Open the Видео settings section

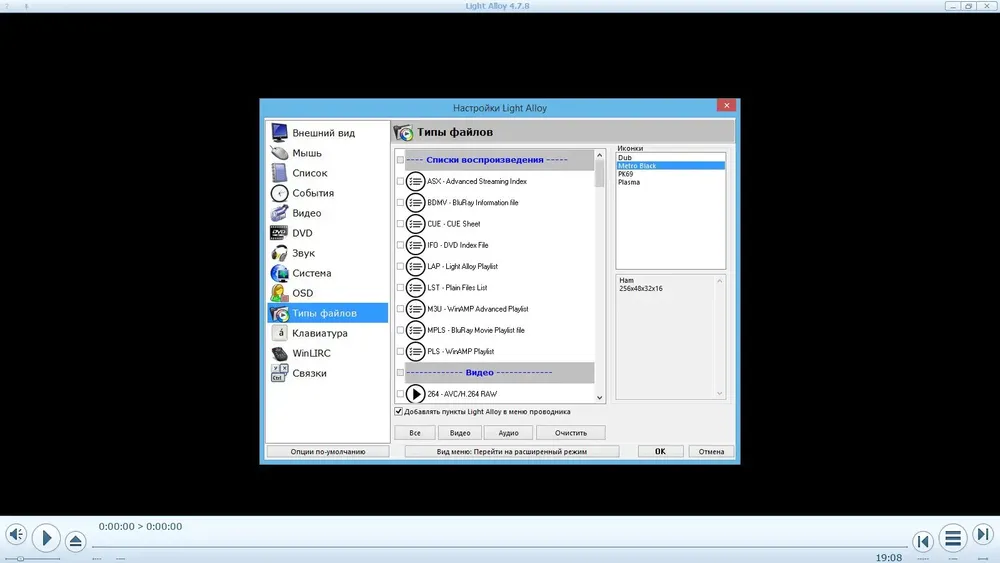(327, 213)
